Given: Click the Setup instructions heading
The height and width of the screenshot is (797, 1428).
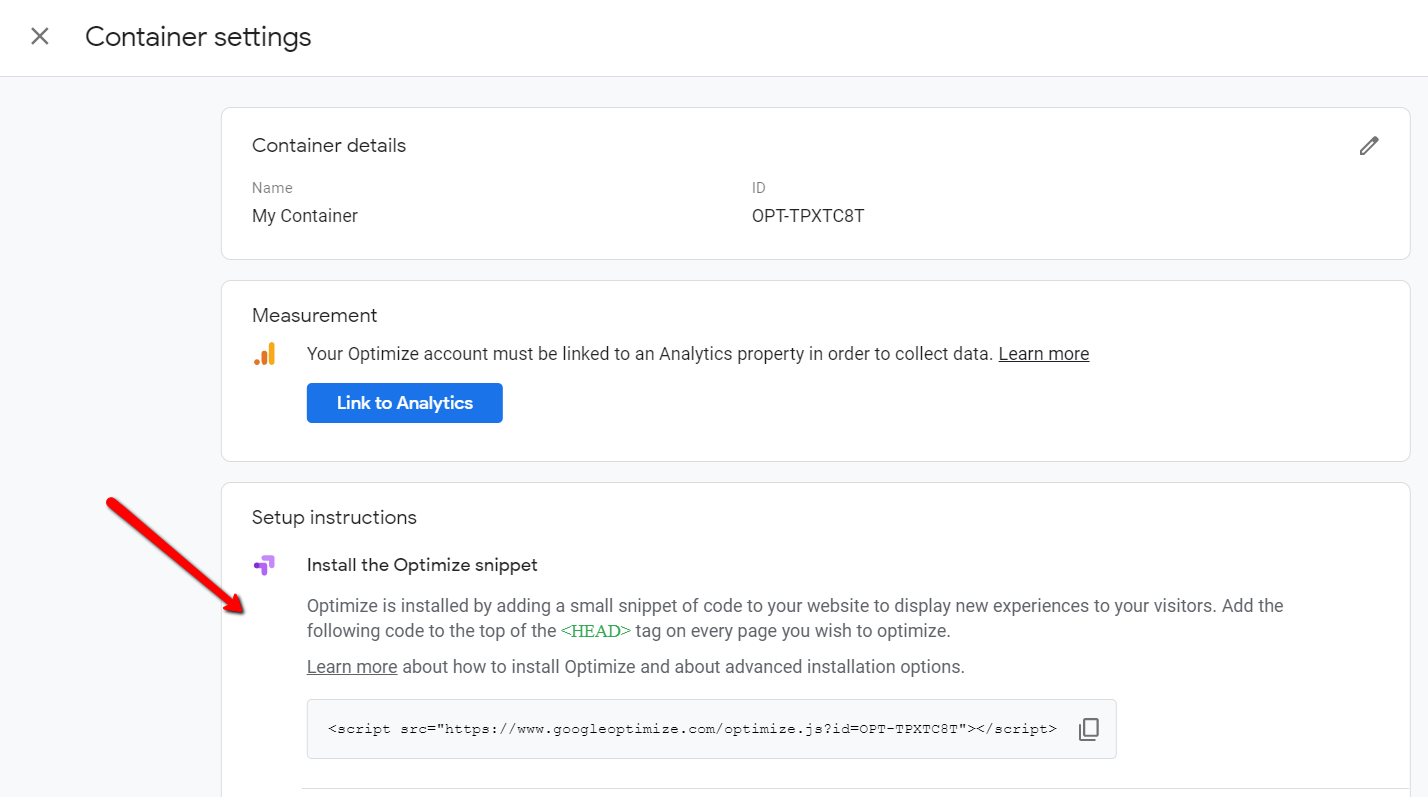Looking at the screenshot, I should click(x=334, y=518).
